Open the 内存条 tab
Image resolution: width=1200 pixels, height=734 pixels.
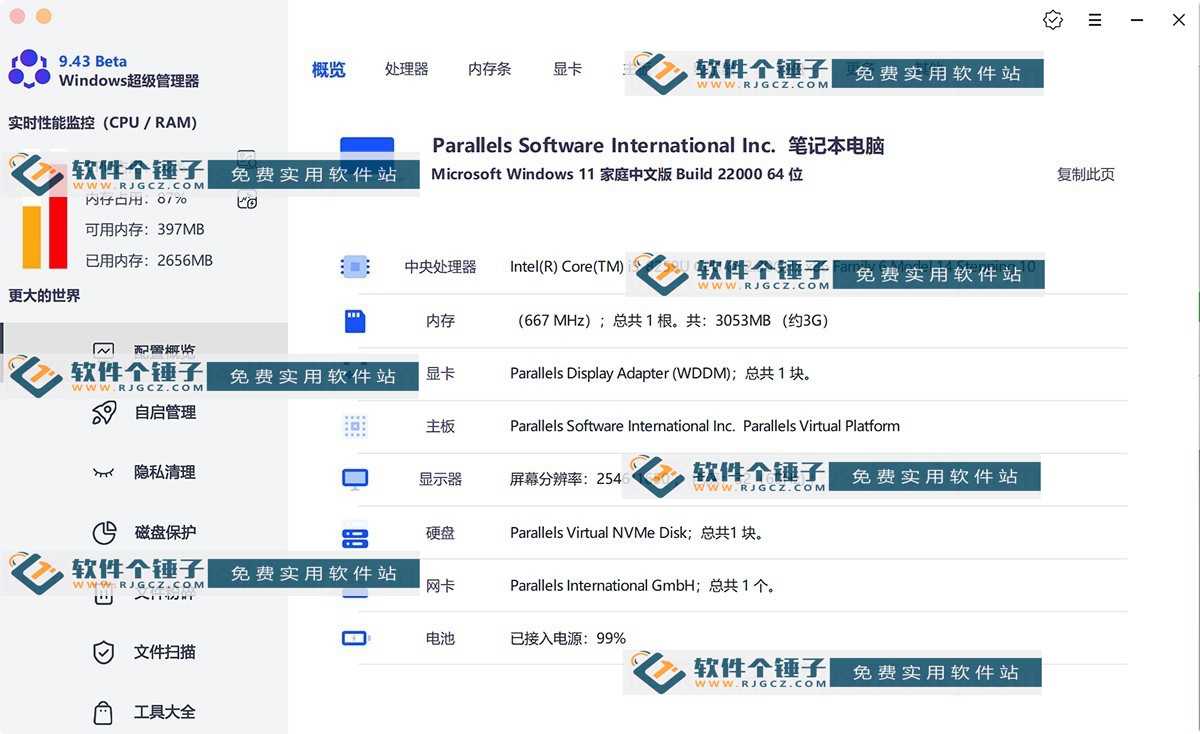(x=489, y=69)
